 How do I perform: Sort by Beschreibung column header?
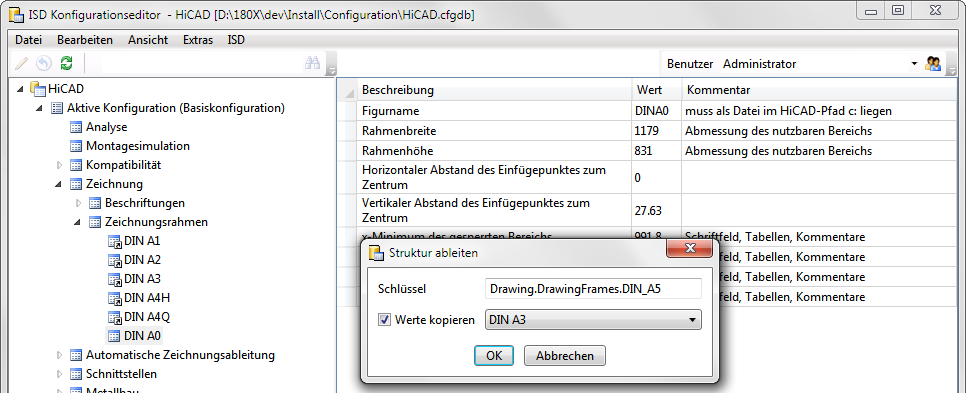coord(494,90)
